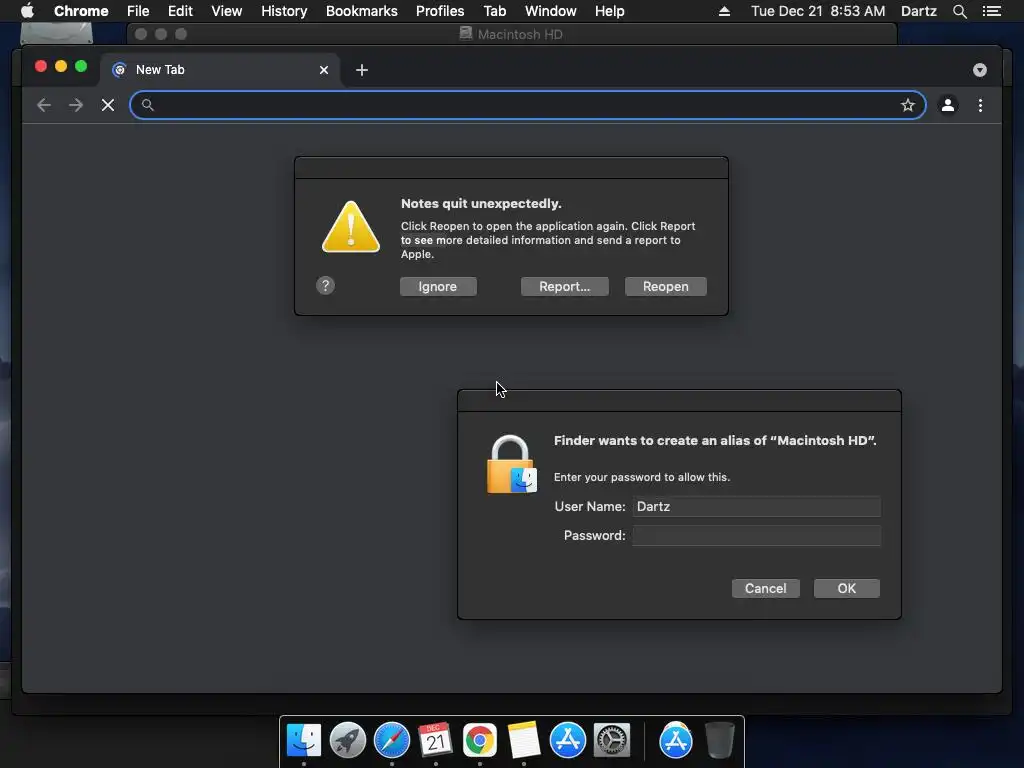The image size is (1024, 768).
Task: Click the lock icon in the Finder prompt
Action: coord(511,464)
